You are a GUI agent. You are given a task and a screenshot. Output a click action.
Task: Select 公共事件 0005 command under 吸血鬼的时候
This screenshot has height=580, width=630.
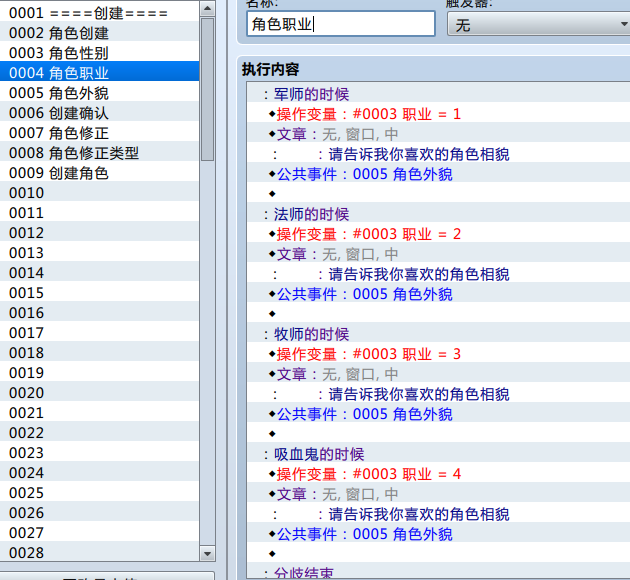439,534
